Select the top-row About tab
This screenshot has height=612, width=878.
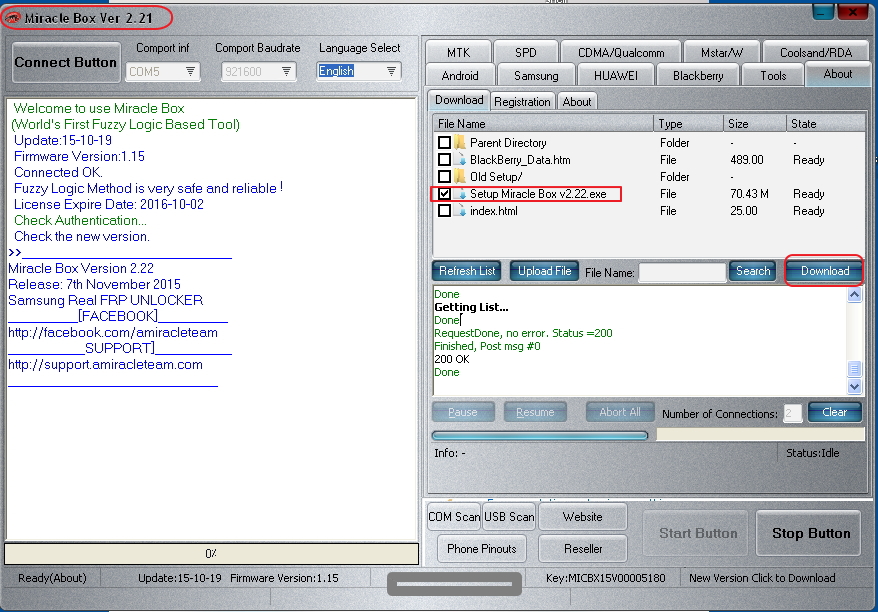click(x=838, y=74)
